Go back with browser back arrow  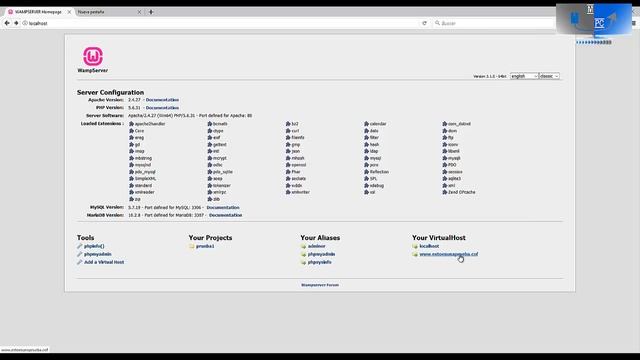pyautogui.click(x=7, y=23)
